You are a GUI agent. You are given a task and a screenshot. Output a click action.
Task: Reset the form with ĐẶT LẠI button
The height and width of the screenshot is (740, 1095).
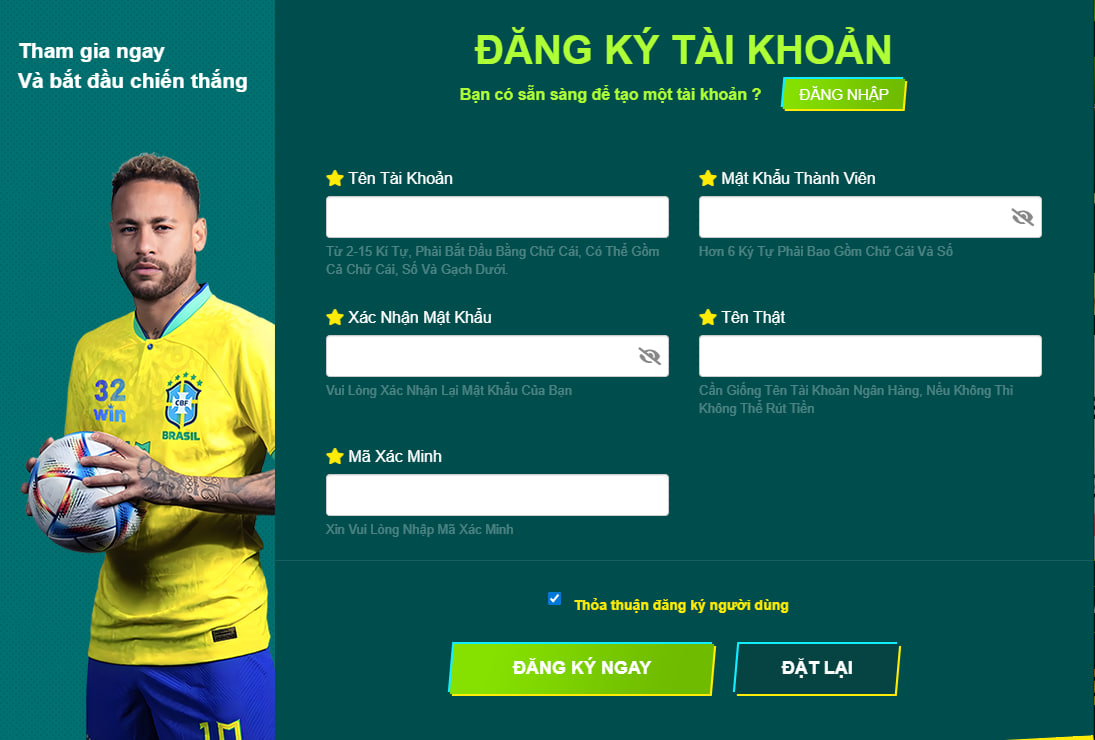pos(816,668)
